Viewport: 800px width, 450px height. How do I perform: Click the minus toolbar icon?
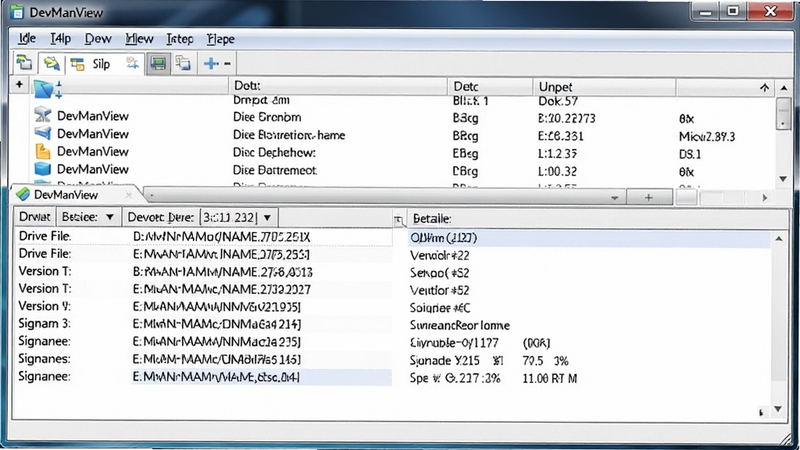click(x=228, y=64)
